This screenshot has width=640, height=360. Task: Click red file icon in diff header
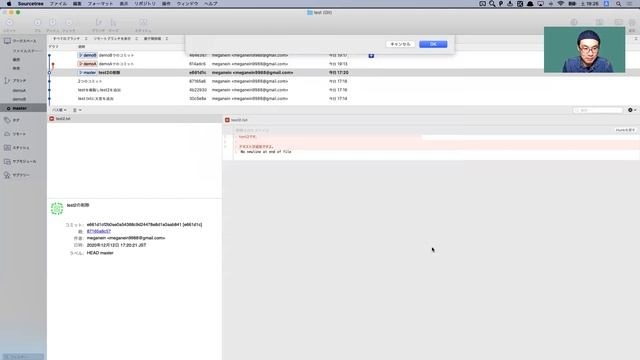227,120
